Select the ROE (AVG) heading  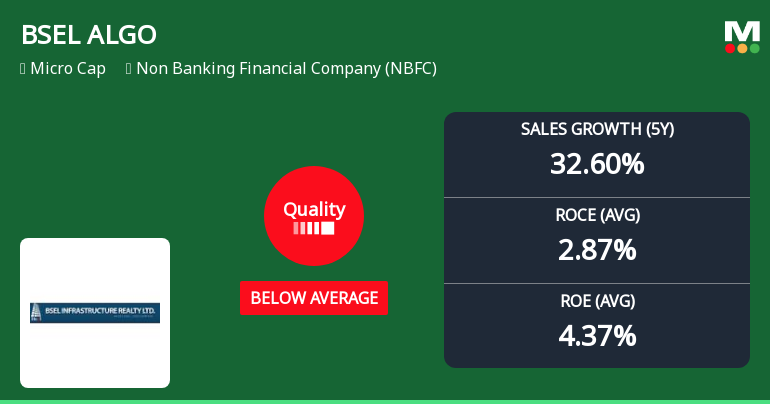[x=597, y=301]
